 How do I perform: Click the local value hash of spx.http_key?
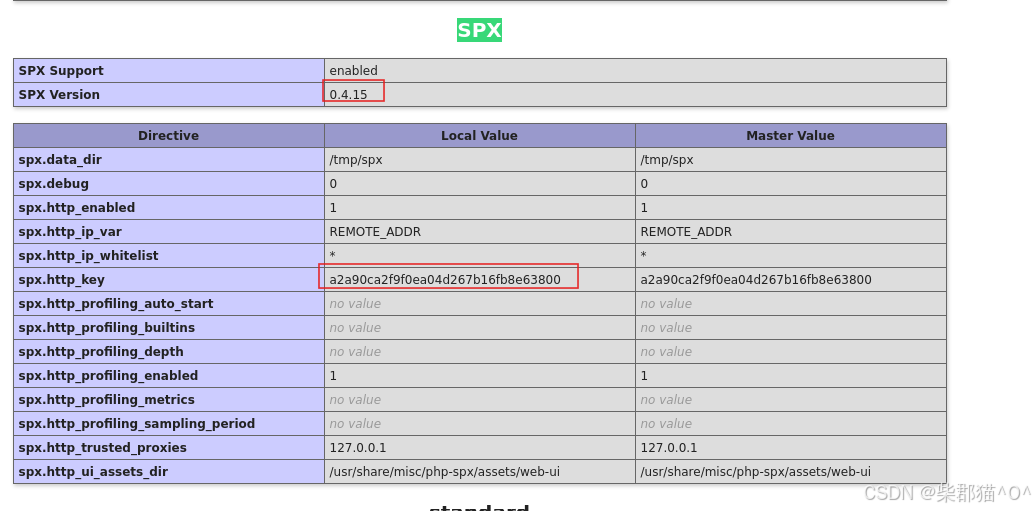(x=445, y=280)
